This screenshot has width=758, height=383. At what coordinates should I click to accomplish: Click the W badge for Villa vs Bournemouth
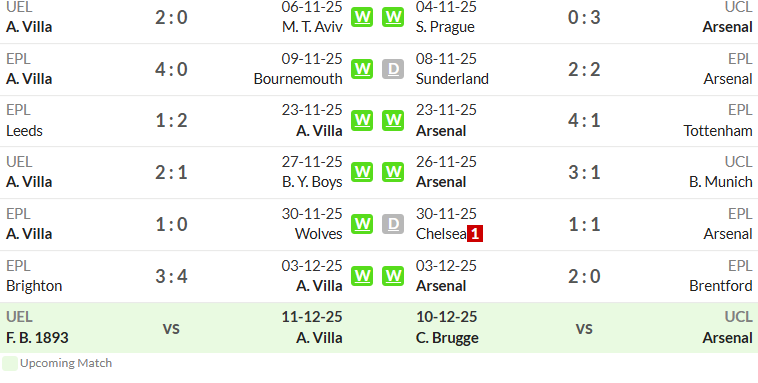[x=362, y=69]
